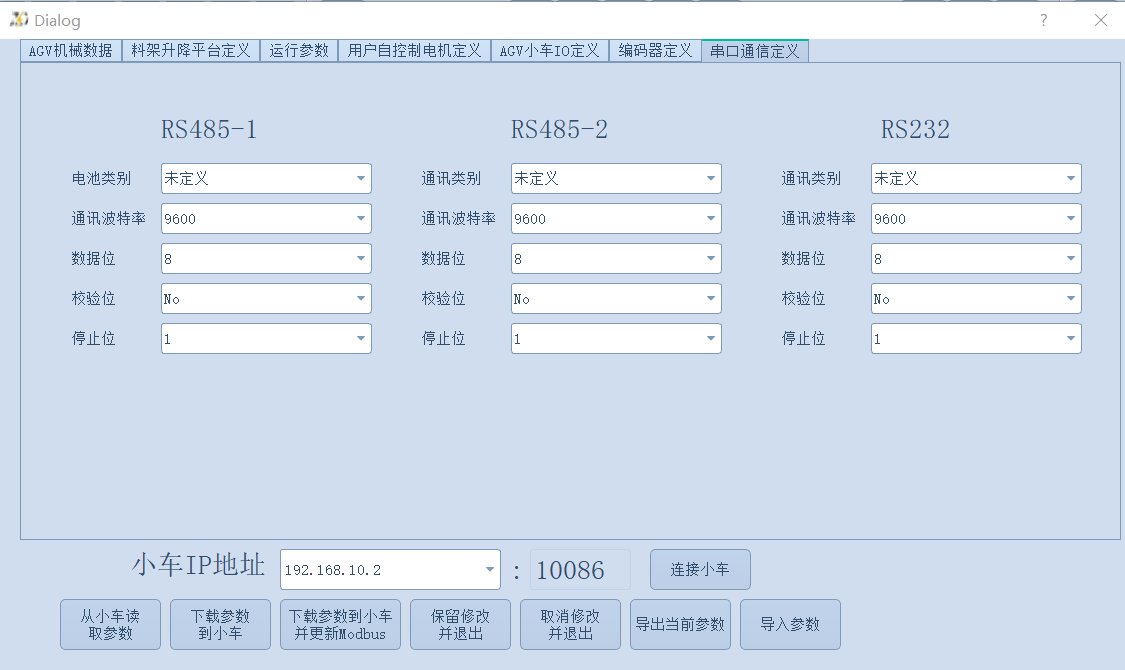Viewport: 1125px width, 670px height.
Task: Click the port field showing 10086
Action: click(580, 570)
